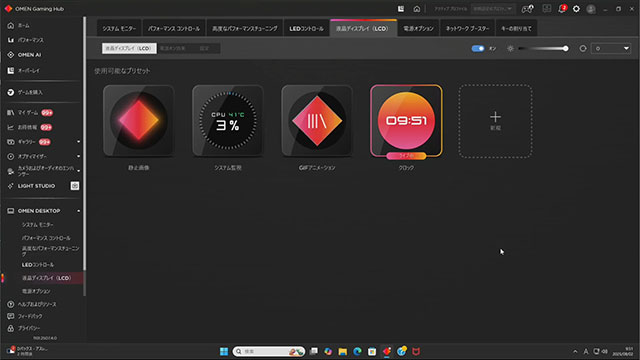The image size is (640, 360).
Task: Adjust the LCD brightness slider handle
Action: point(565,49)
